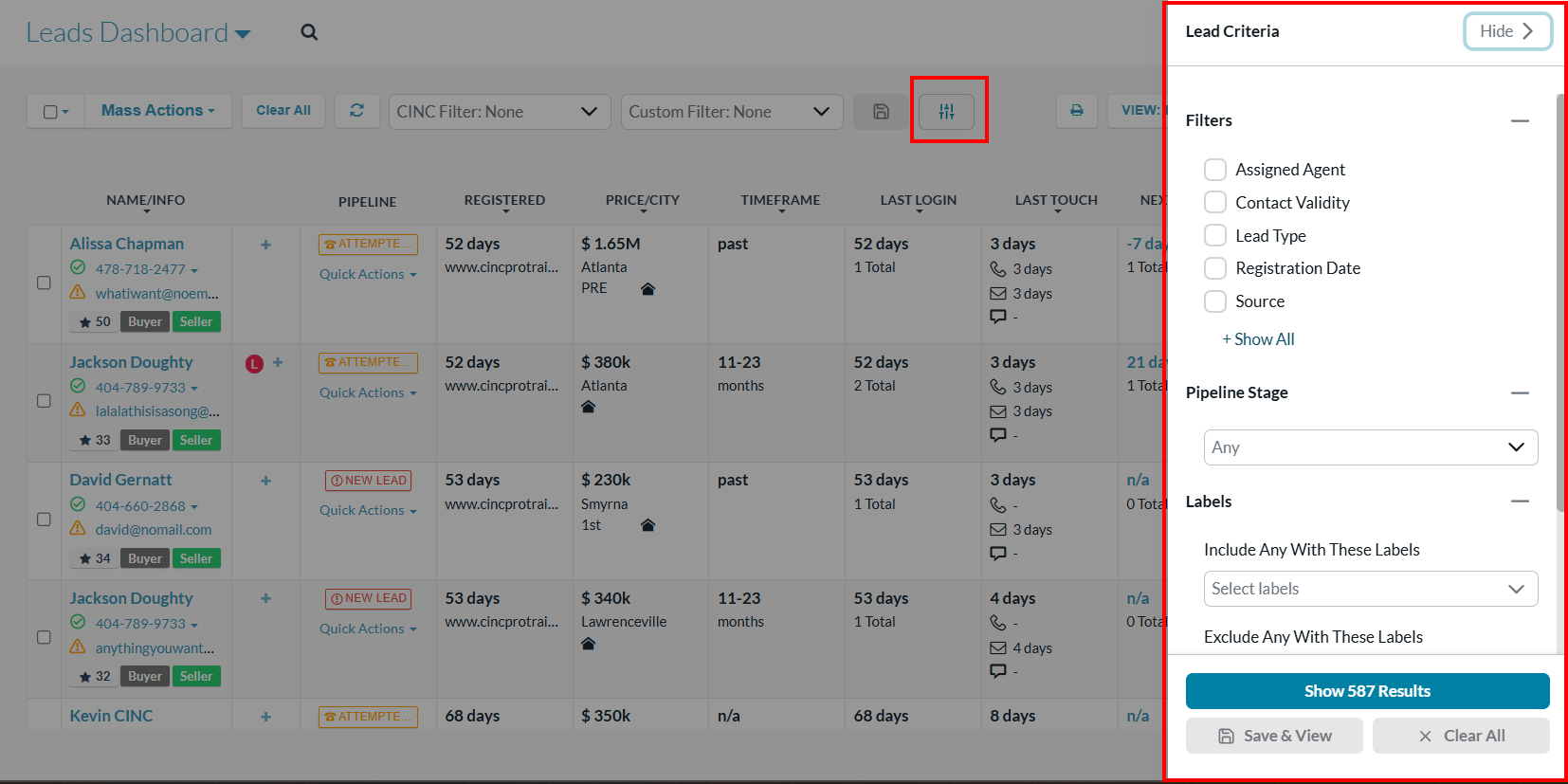Sort by the REGISTERED column header
1568x784 pixels.
[504, 201]
